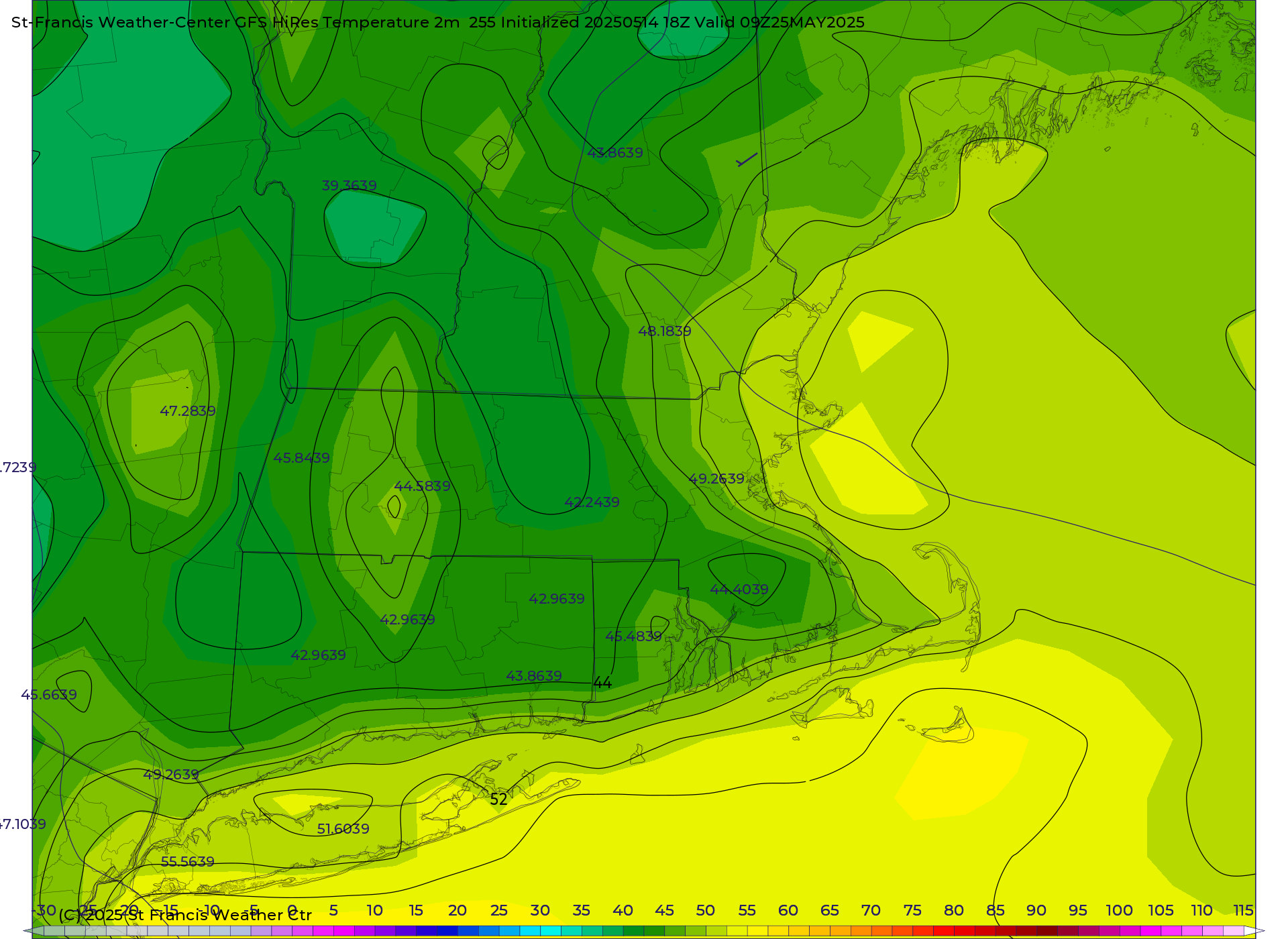Select the 48.1839 temperature reading
The width and height of the screenshot is (1288, 939).
(664, 331)
